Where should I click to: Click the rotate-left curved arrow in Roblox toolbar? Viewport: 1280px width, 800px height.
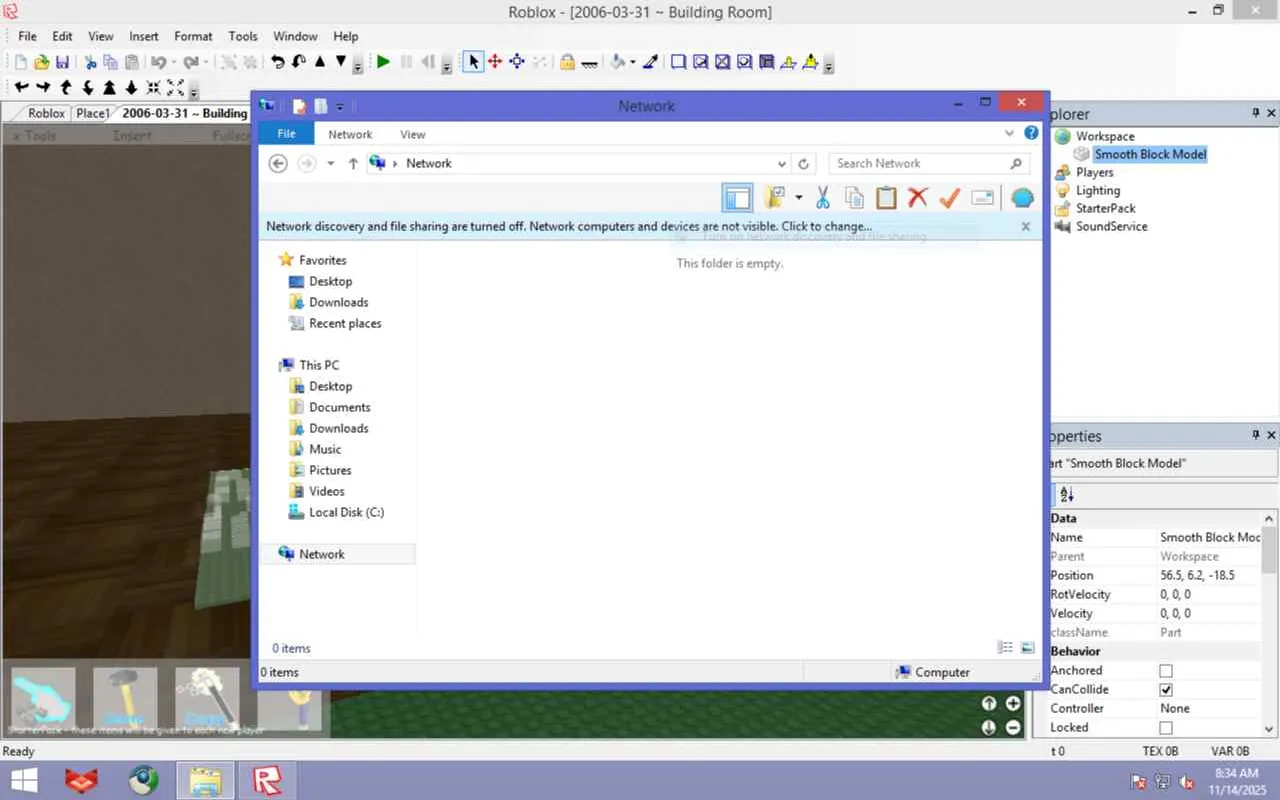pos(278,62)
